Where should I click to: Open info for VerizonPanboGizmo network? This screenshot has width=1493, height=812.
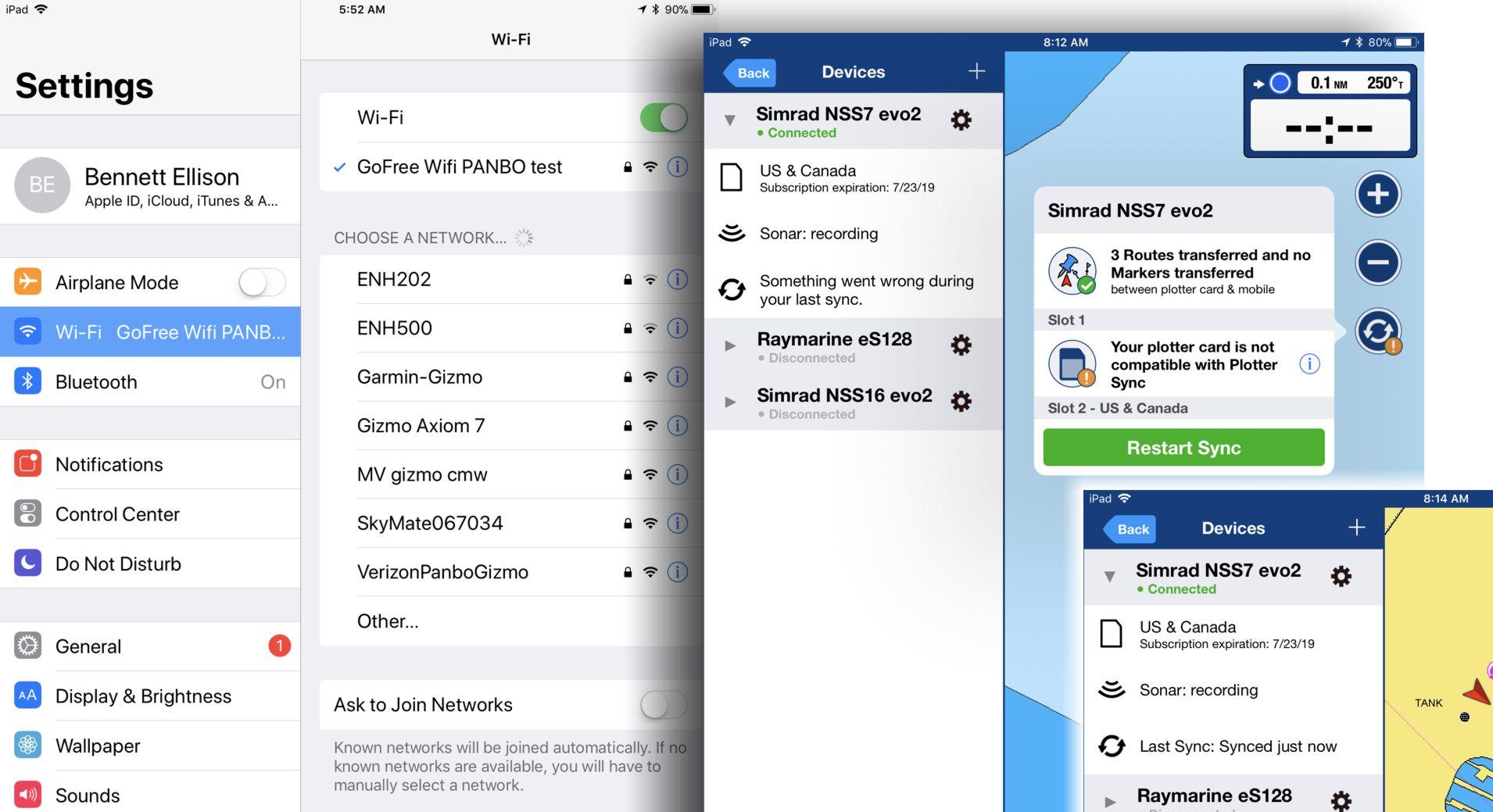pos(677,572)
